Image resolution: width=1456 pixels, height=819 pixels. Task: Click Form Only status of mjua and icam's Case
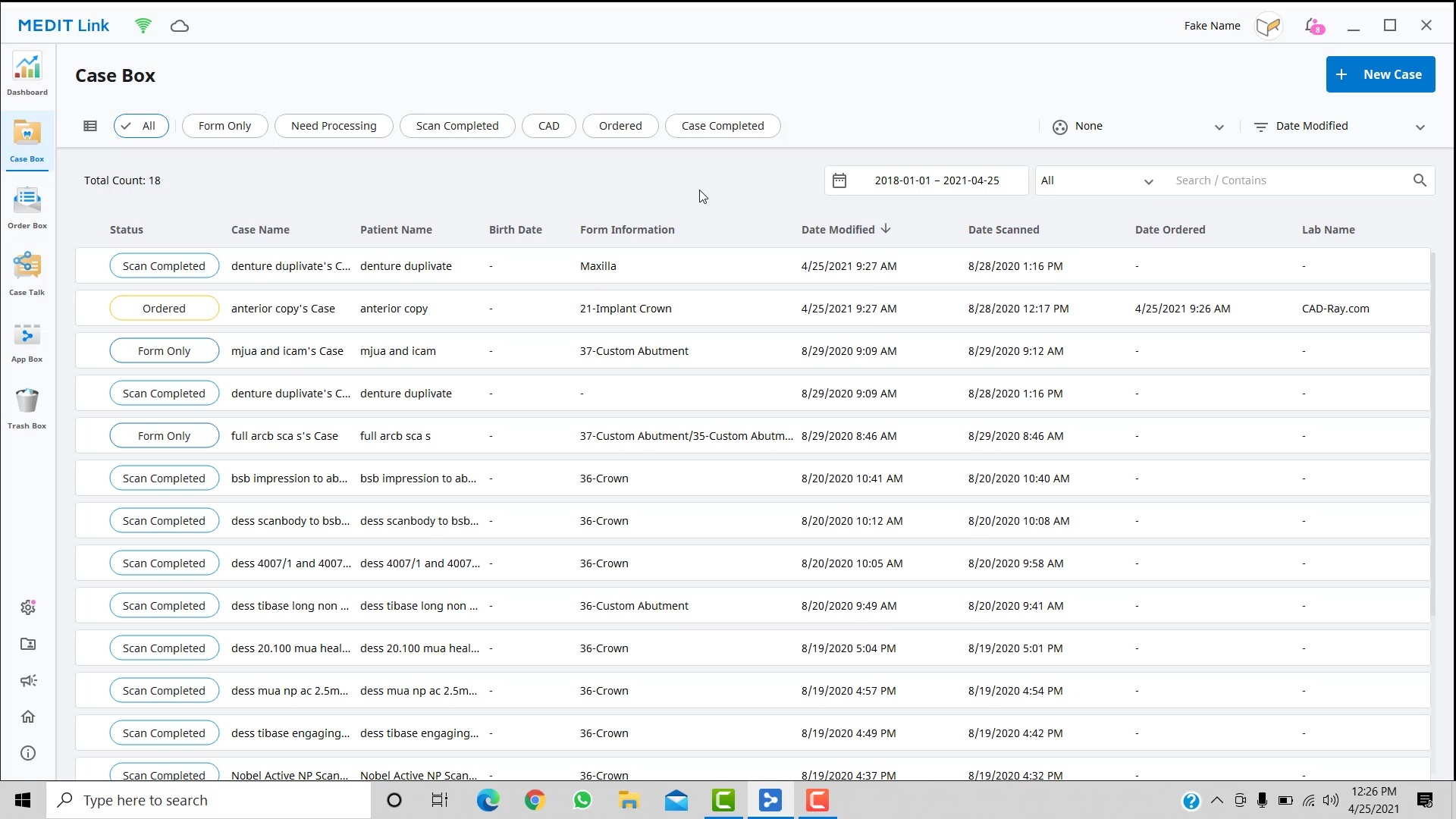pos(164,351)
